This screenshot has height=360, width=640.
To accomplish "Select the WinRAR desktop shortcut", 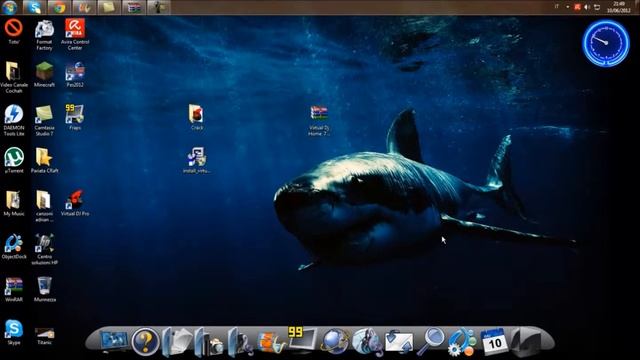I will click(x=13, y=289).
